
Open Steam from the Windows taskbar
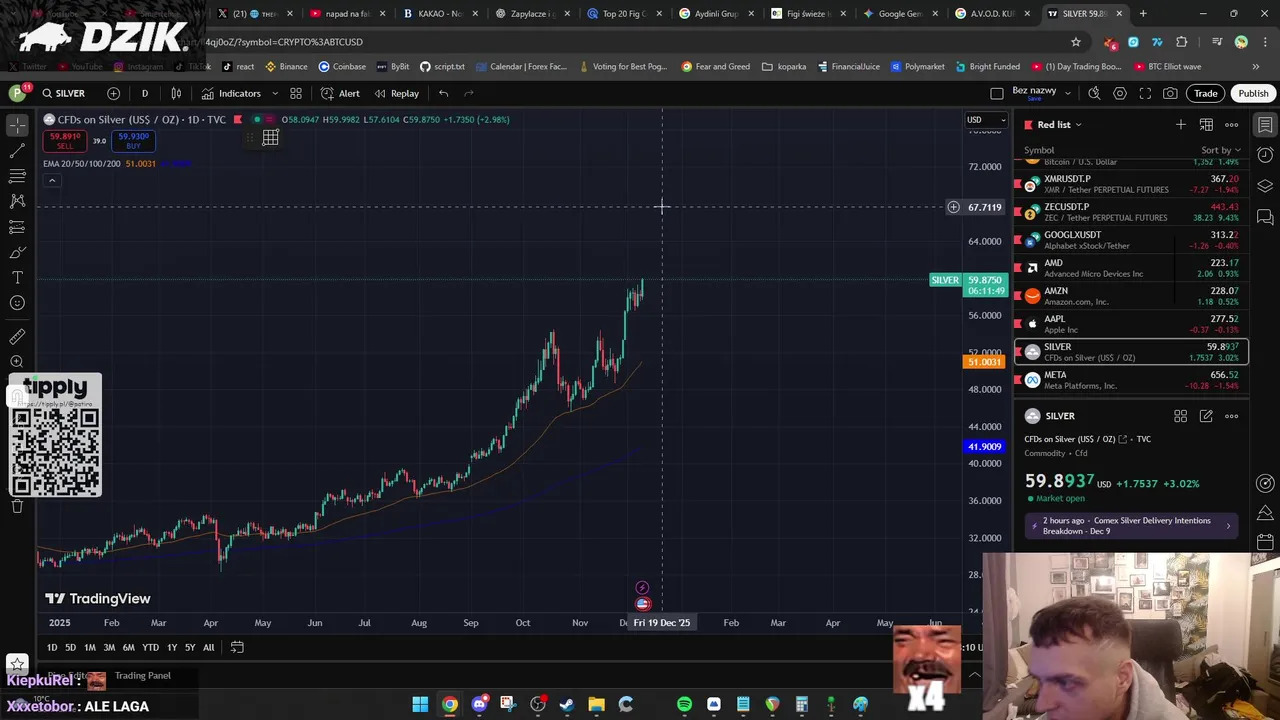point(567,704)
